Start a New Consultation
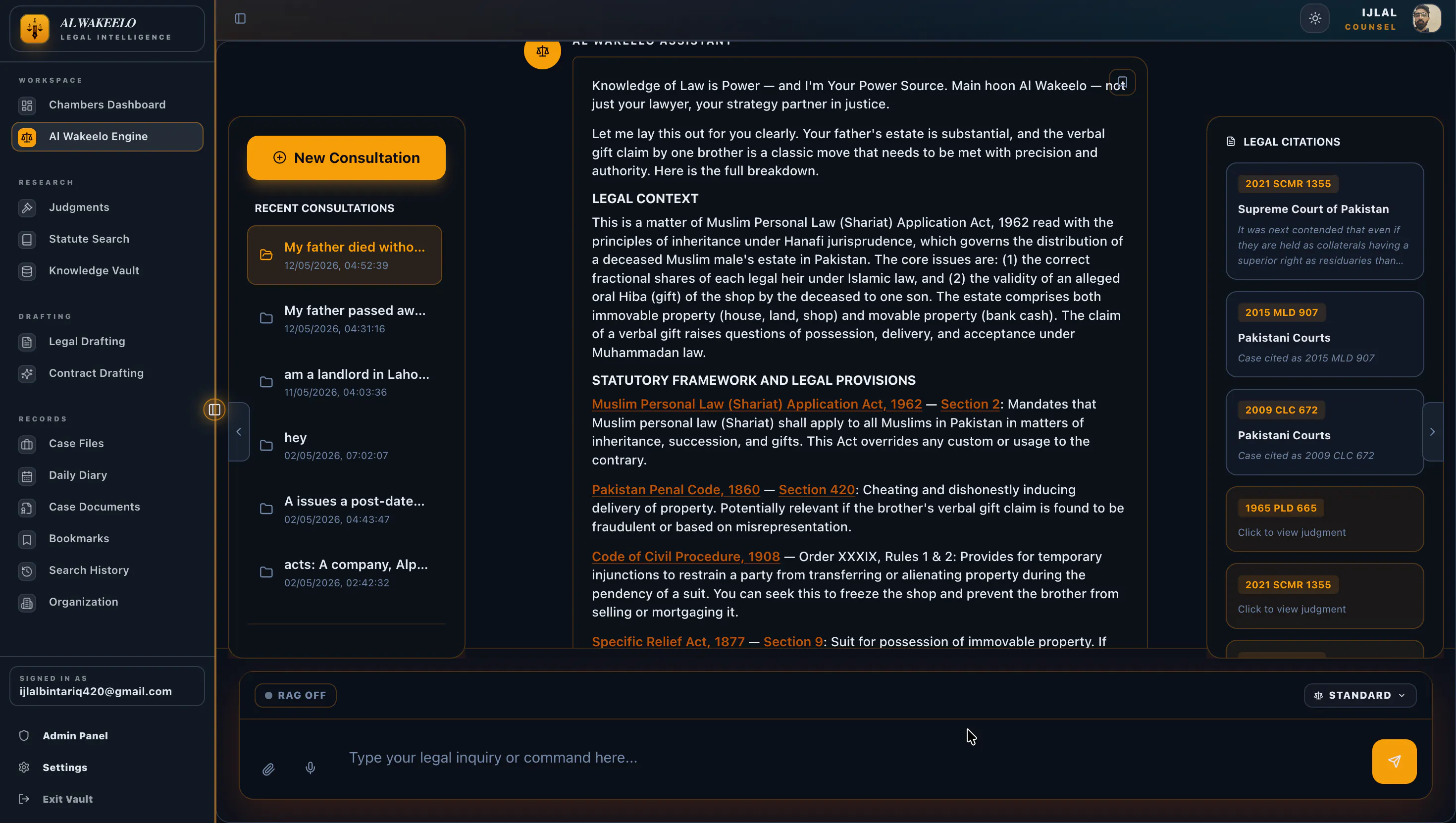The image size is (1456, 823). (x=346, y=157)
